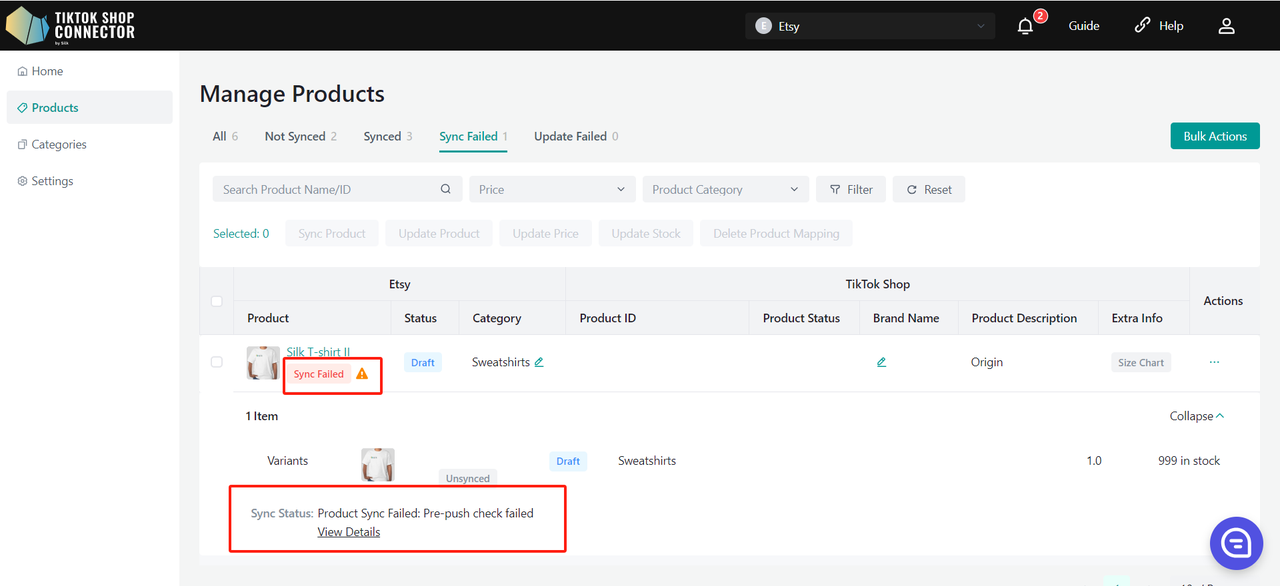The image size is (1280, 586).
Task: Click the Update Stock button
Action: coord(646,233)
